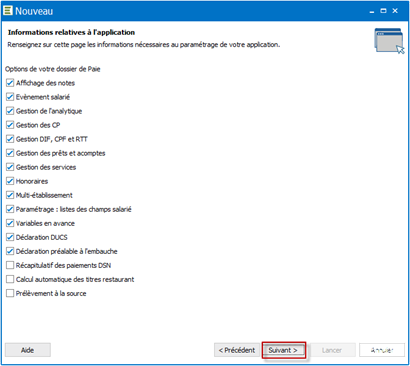The width and height of the screenshot is (410, 366).
Task: Click the Annuler button
Action: coord(382,350)
